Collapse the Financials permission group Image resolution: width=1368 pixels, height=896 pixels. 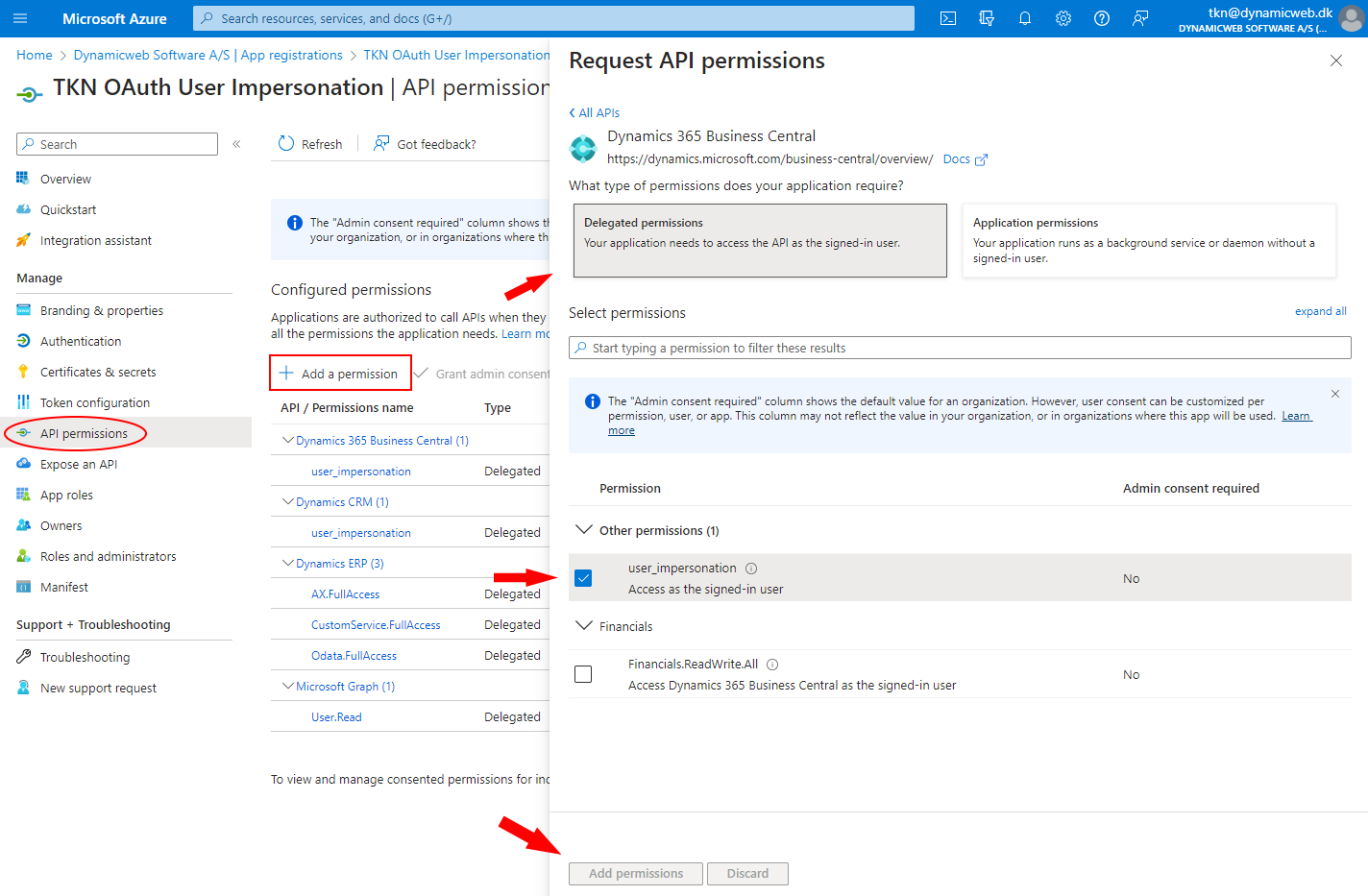(x=583, y=626)
